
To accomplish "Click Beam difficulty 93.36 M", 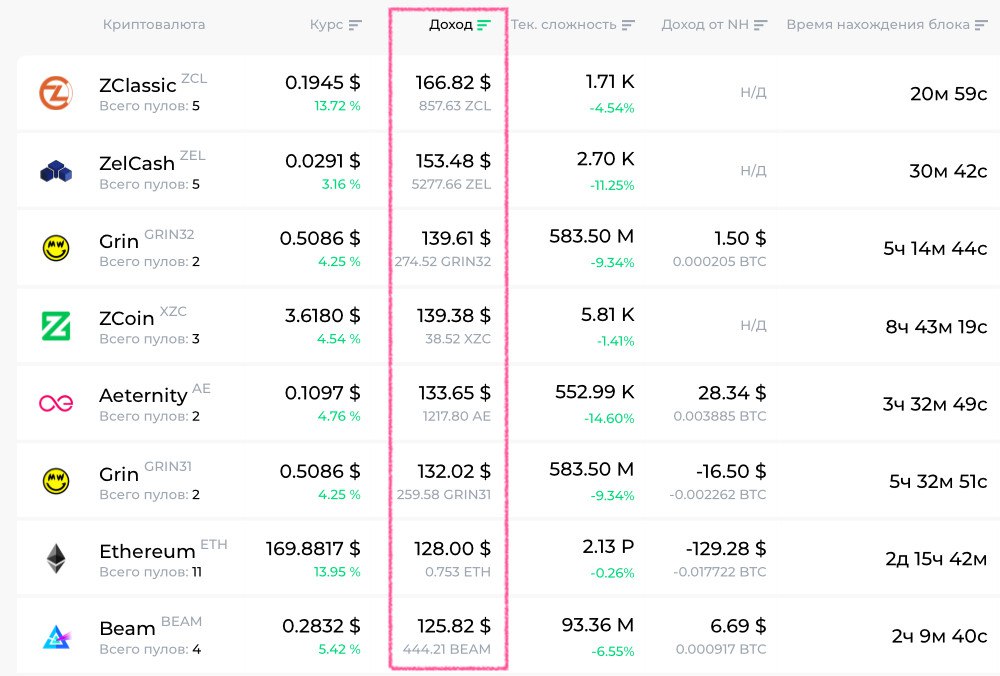I will tap(598, 625).
